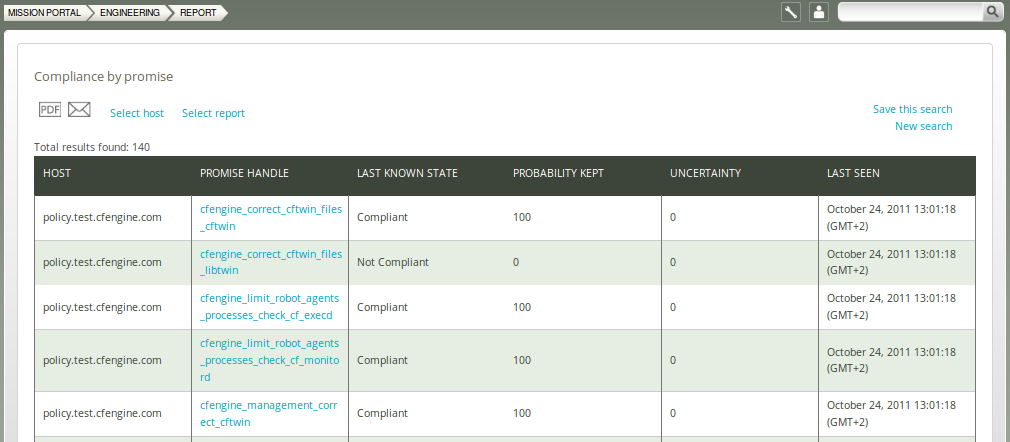1010x442 pixels.
Task: Open cfengine_correct_cftwin_files_libtwin promise
Action: (x=271, y=262)
